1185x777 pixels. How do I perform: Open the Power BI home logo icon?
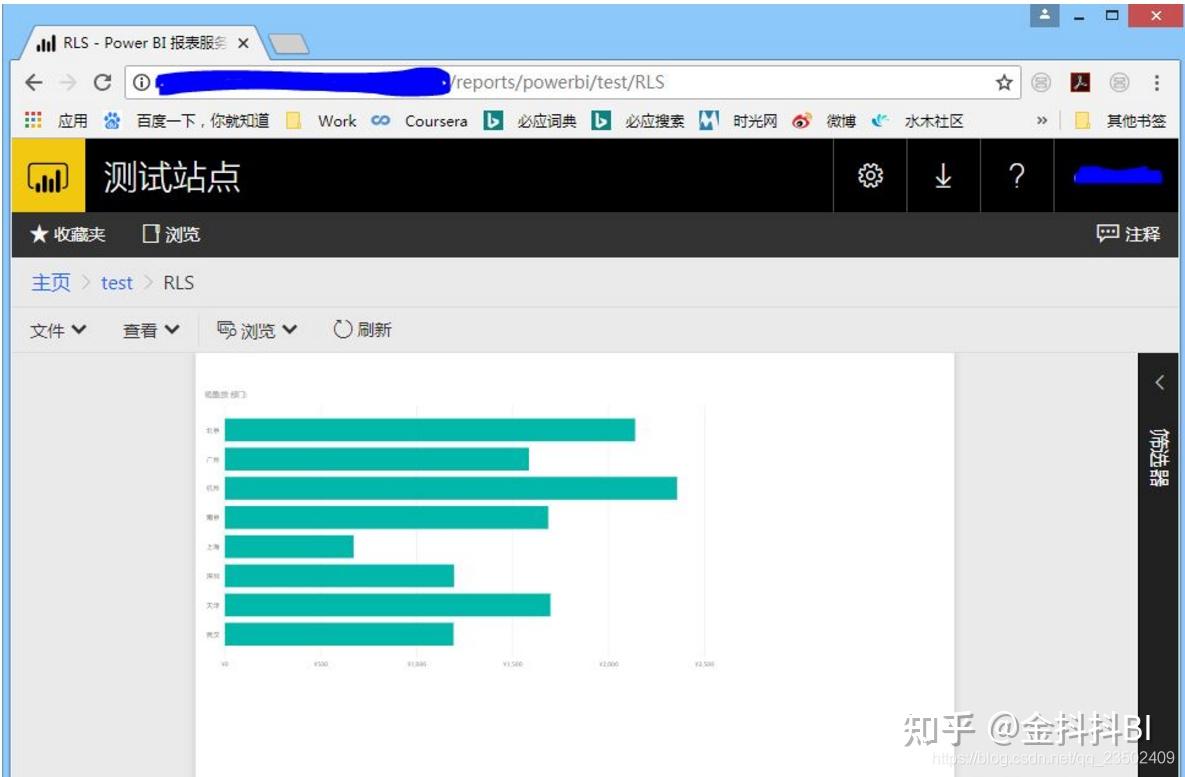(x=47, y=175)
